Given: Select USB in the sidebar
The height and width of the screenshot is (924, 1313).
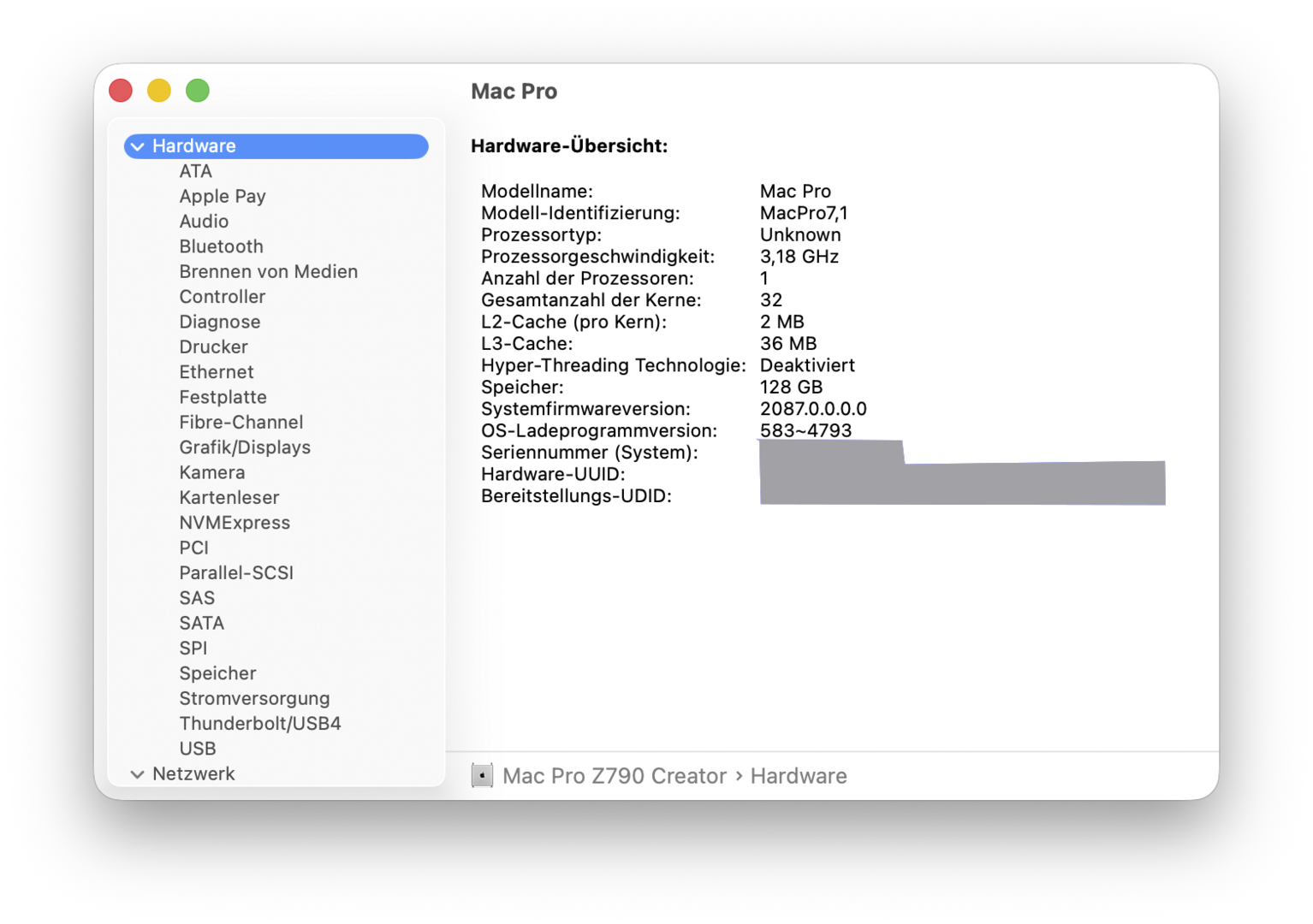Looking at the screenshot, I should 198,749.
